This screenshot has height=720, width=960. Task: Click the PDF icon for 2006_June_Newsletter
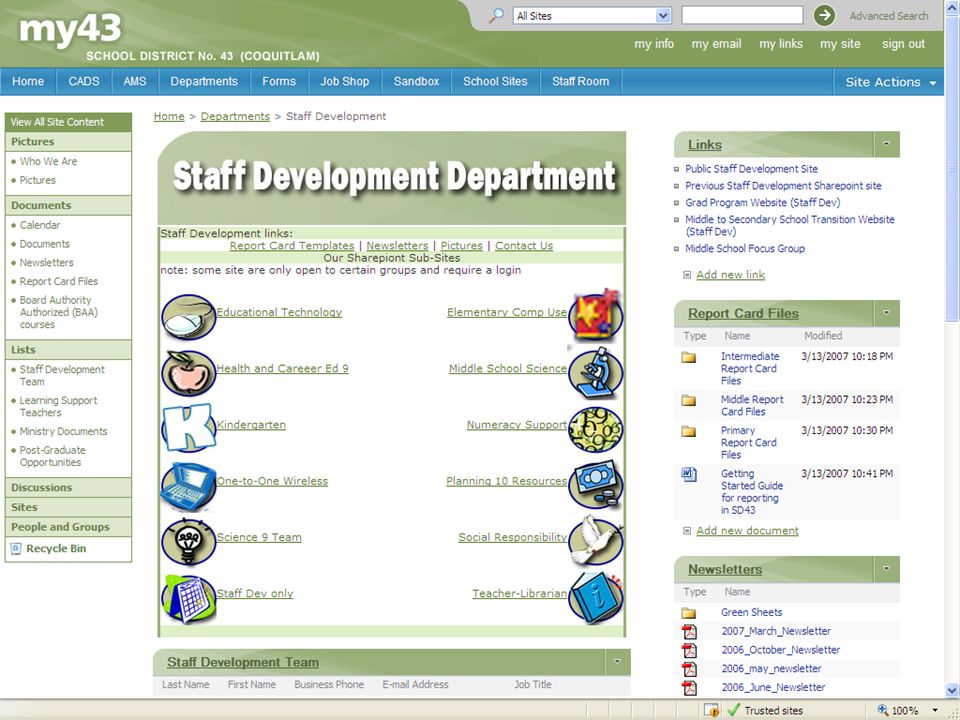(689, 688)
